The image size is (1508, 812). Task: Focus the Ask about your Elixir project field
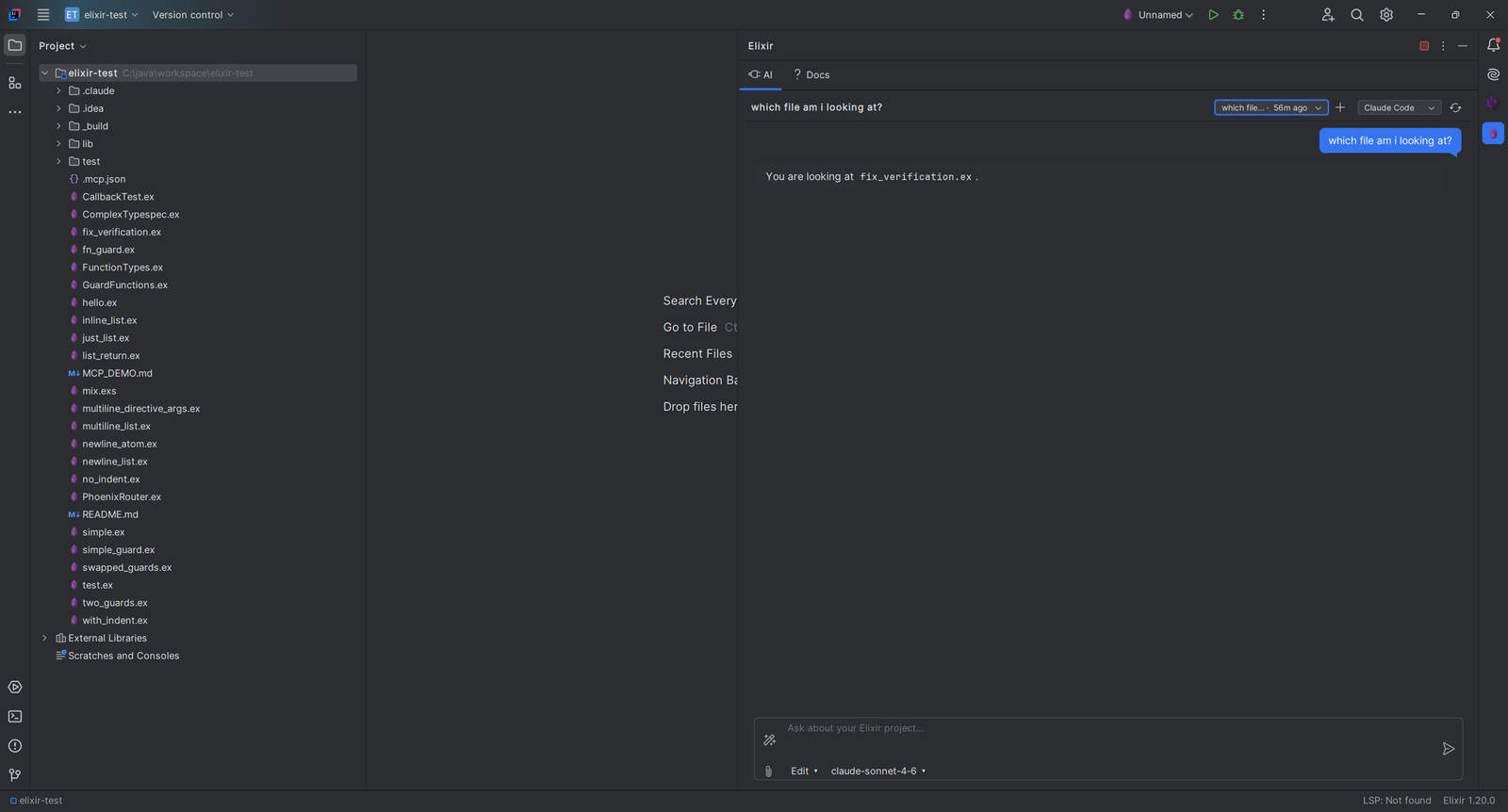1108,729
